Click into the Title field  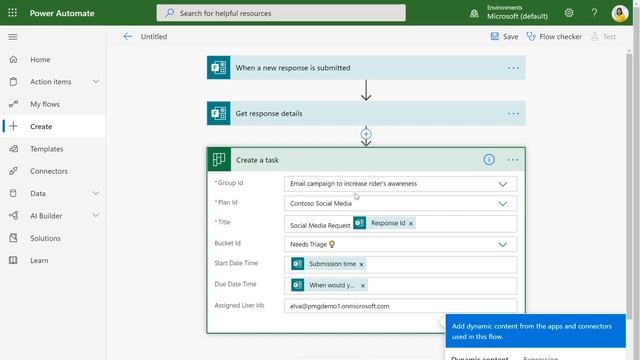coord(400,224)
